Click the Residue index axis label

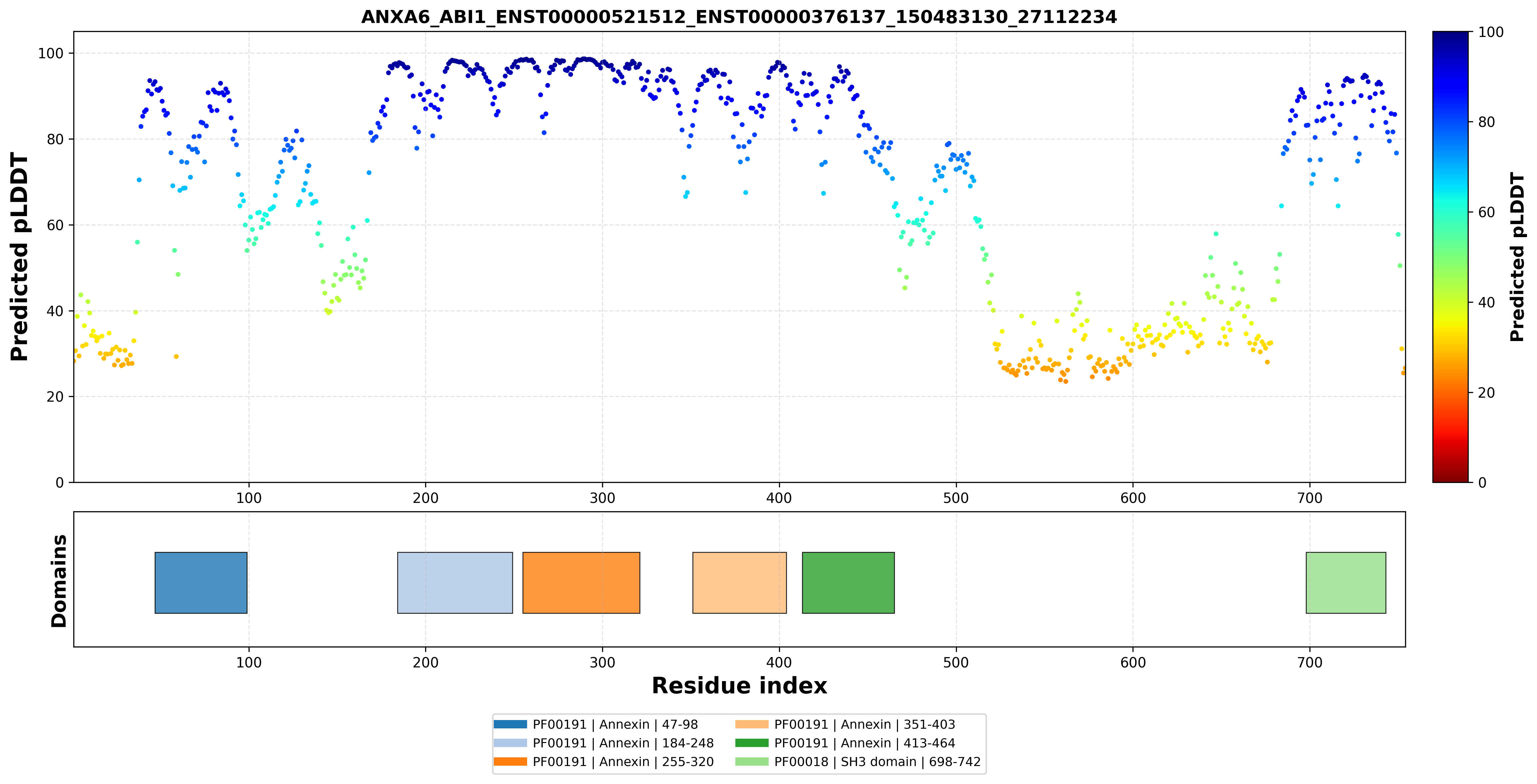[x=739, y=686]
